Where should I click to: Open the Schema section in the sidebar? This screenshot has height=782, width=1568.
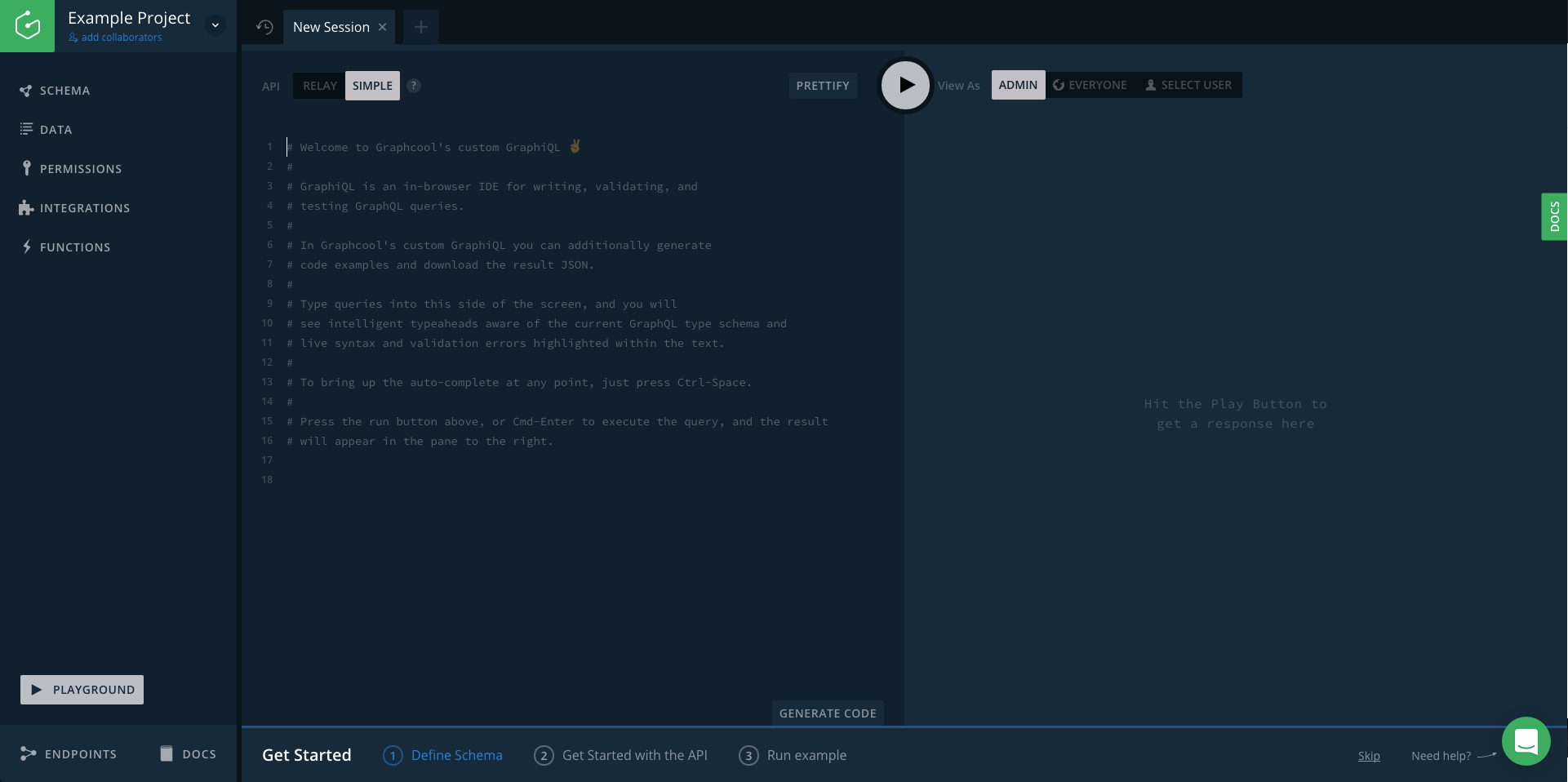tap(64, 90)
